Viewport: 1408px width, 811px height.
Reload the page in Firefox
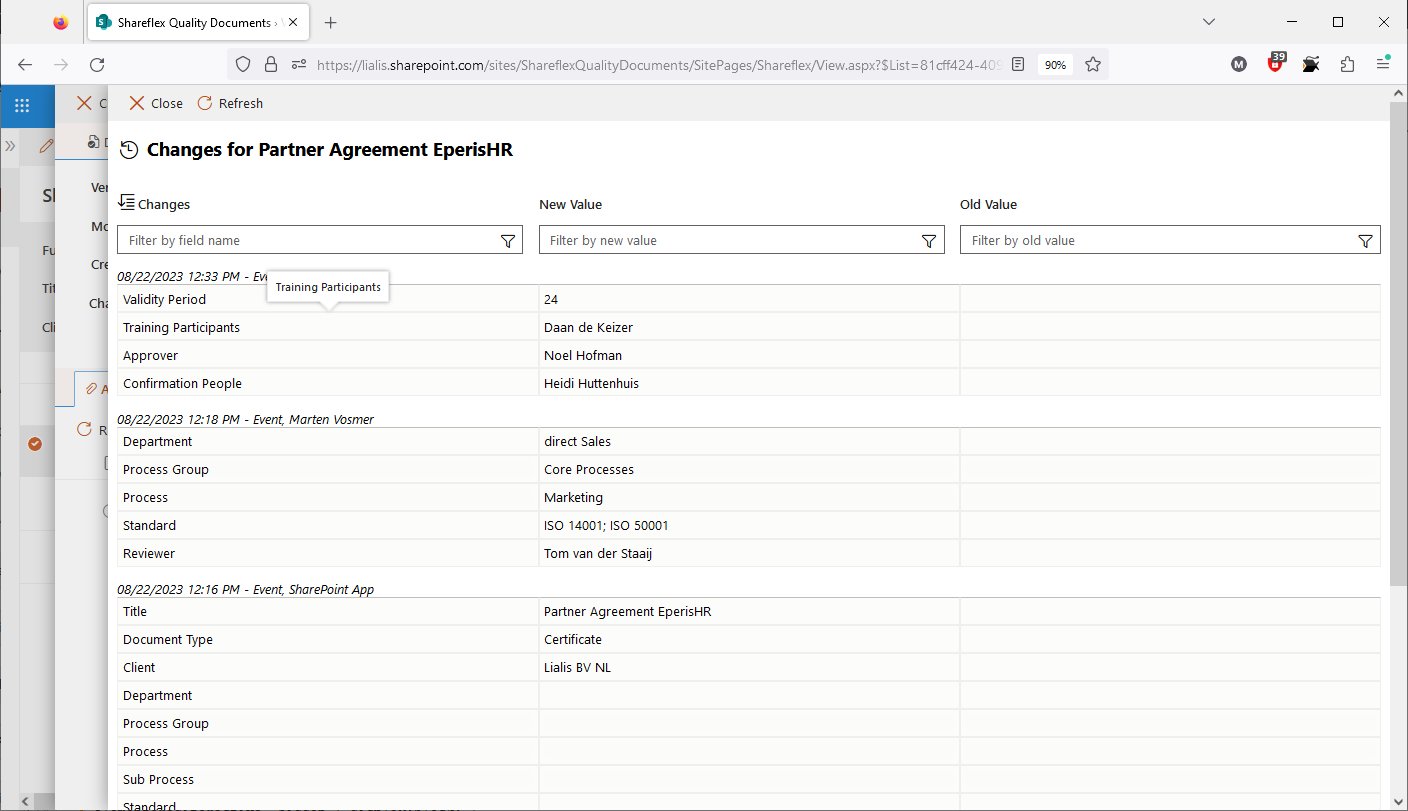pos(97,64)
